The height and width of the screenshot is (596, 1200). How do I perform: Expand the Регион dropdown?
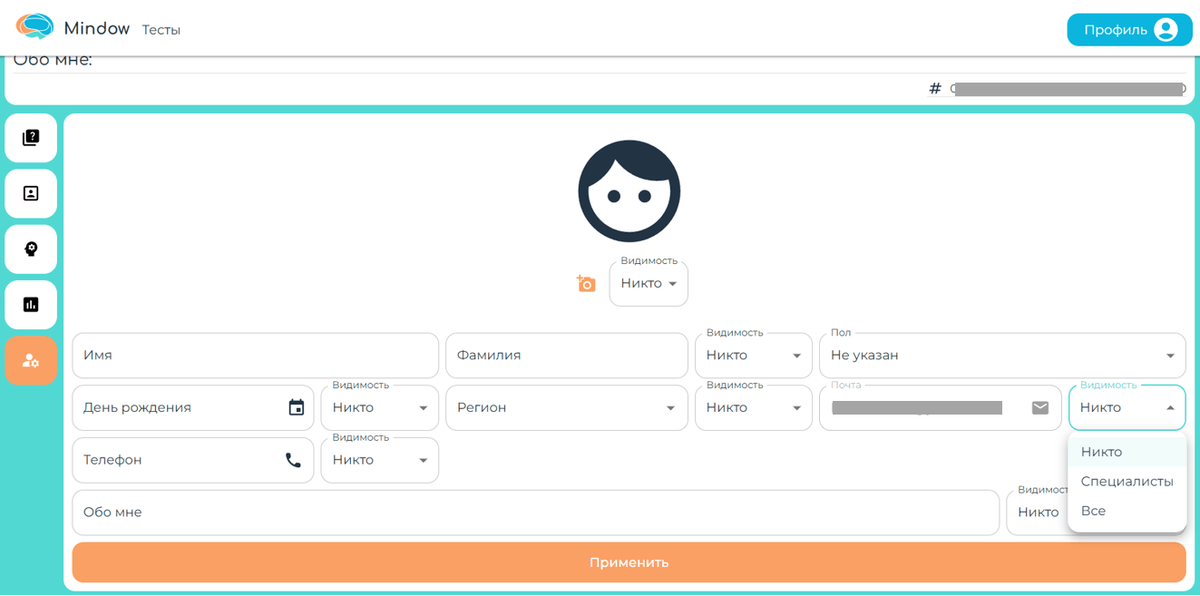point(567,408)
